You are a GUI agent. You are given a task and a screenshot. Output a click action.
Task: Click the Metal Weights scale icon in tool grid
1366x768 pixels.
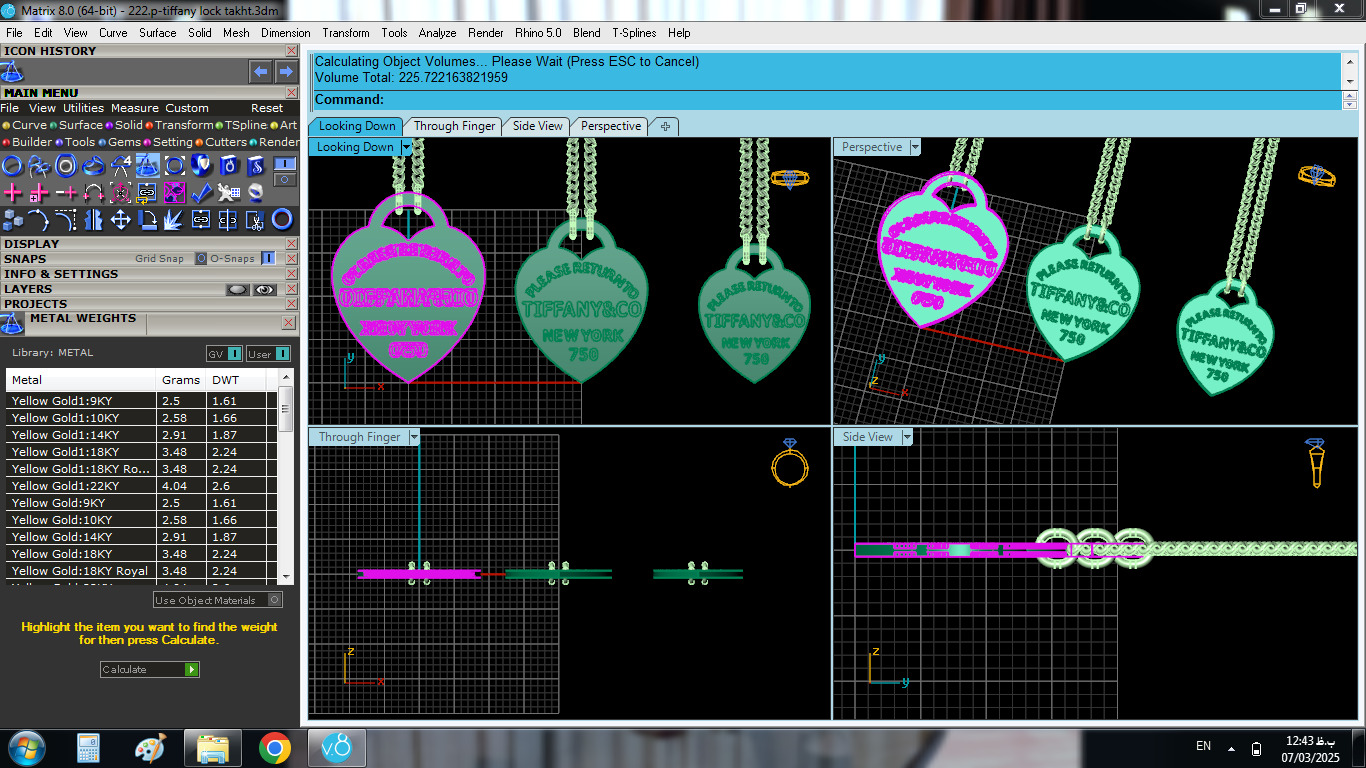(147, 166)
